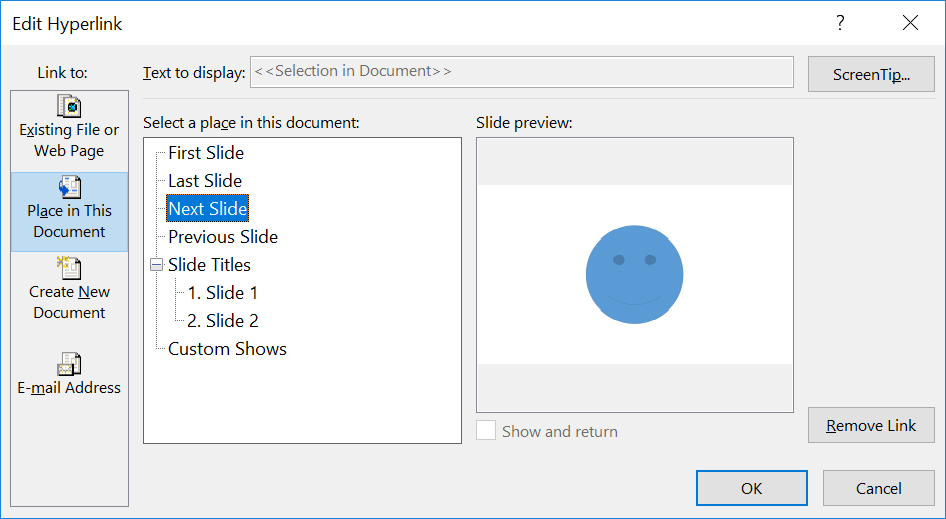The image size is (946, 519).
Task: Select the highlighted Next Slide entry
Action: [x=208, y=209]
